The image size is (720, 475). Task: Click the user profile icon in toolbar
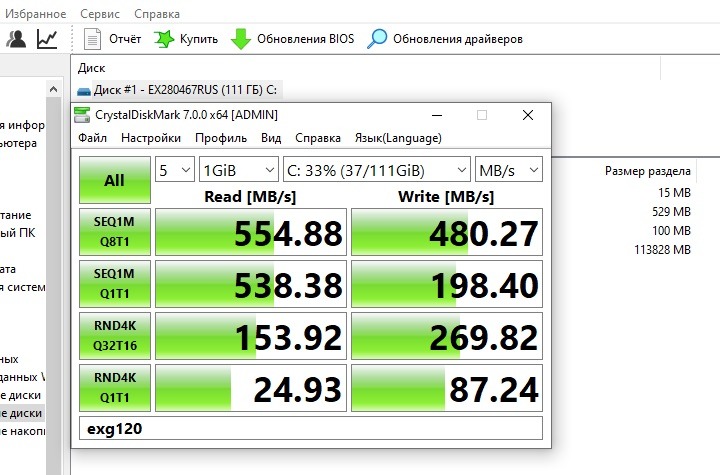click(17, 39)
